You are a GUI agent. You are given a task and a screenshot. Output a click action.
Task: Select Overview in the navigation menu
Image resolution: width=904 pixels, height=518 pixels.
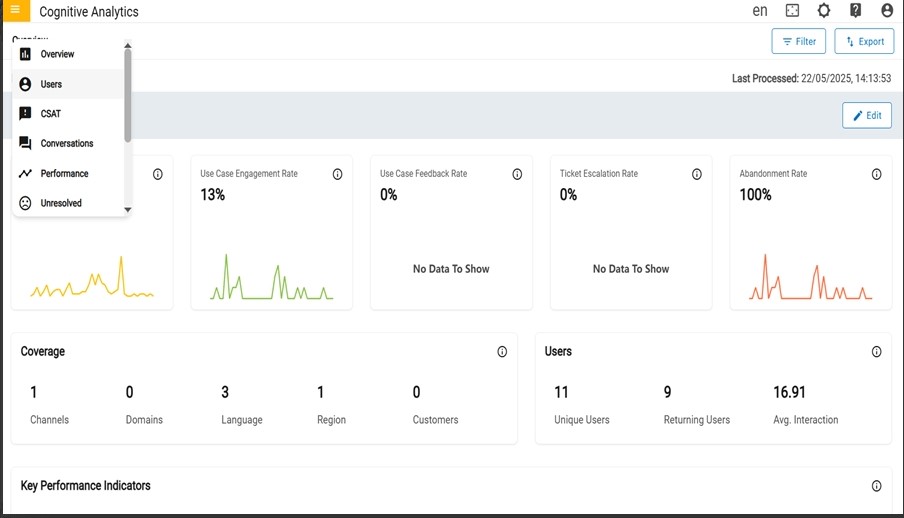(x=57, y=54)
